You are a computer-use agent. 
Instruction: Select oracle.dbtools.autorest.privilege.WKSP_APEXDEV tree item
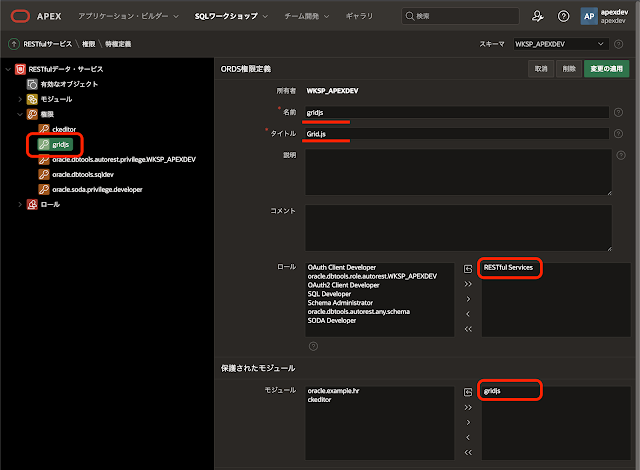(x=124, y=160)
